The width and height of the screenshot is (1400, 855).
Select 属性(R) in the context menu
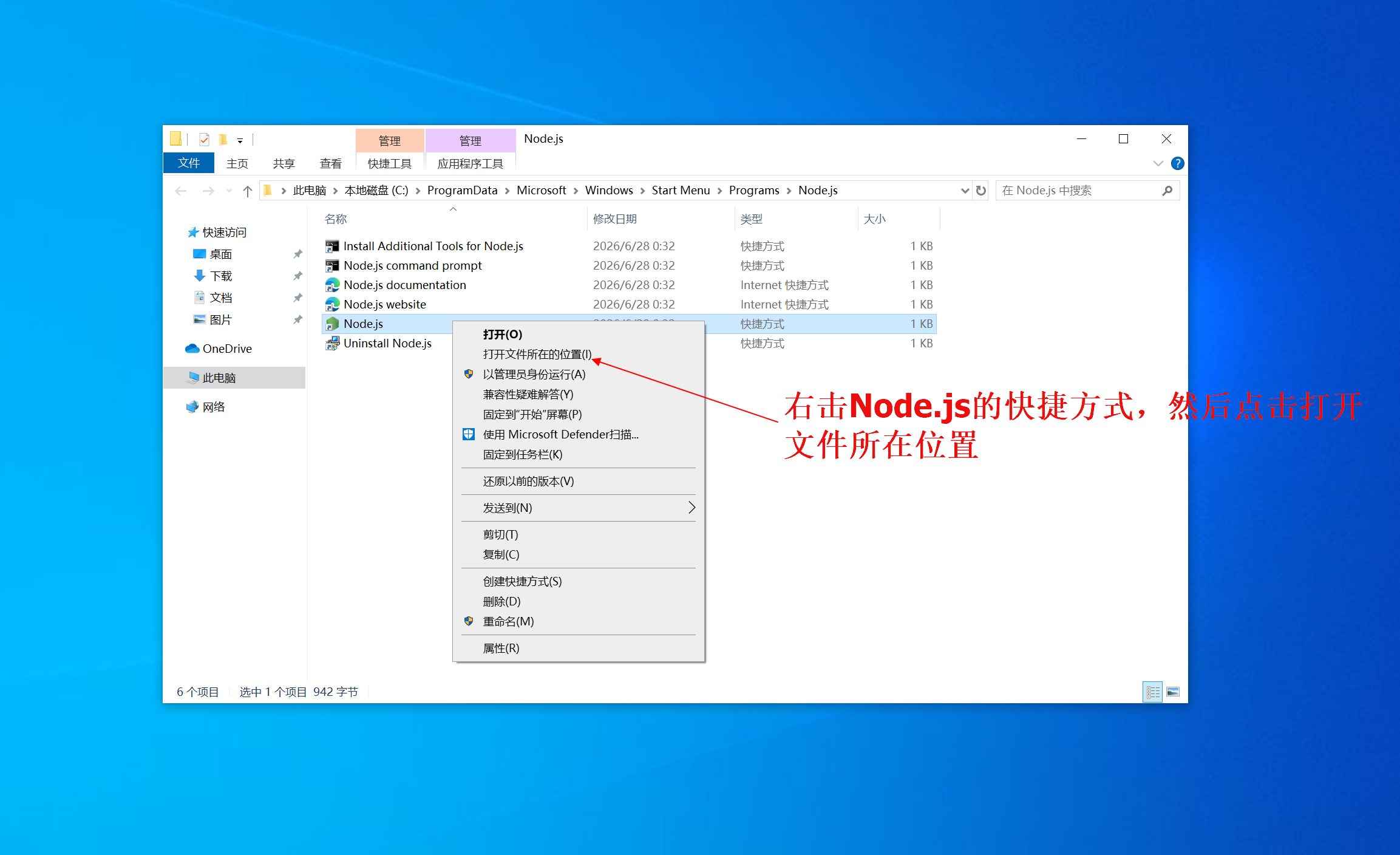tap(579, 648)
